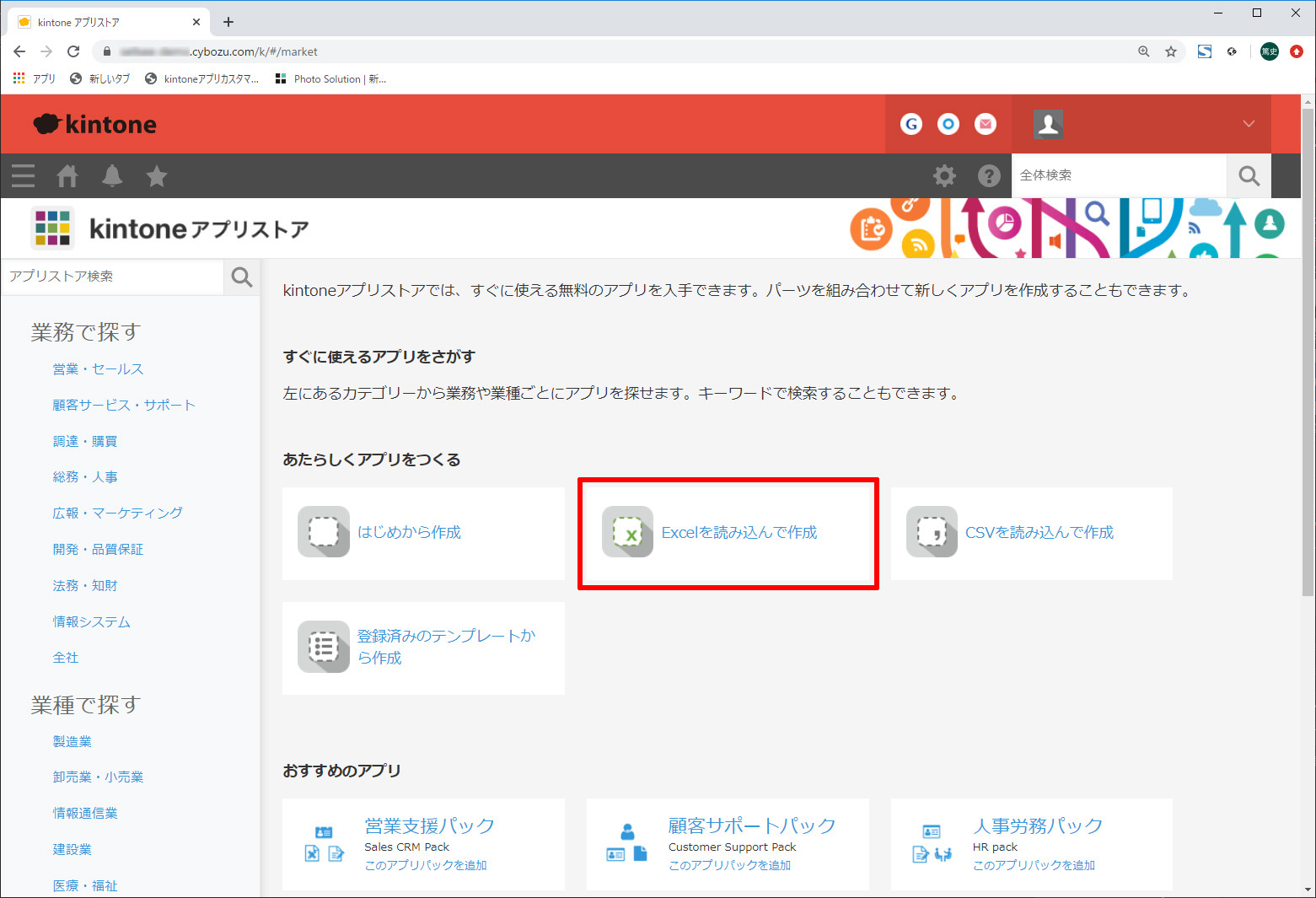The width and height of the screenshot is (1316, 898).
Task: Select the 製造業 industry
Action: pos(73,741)
